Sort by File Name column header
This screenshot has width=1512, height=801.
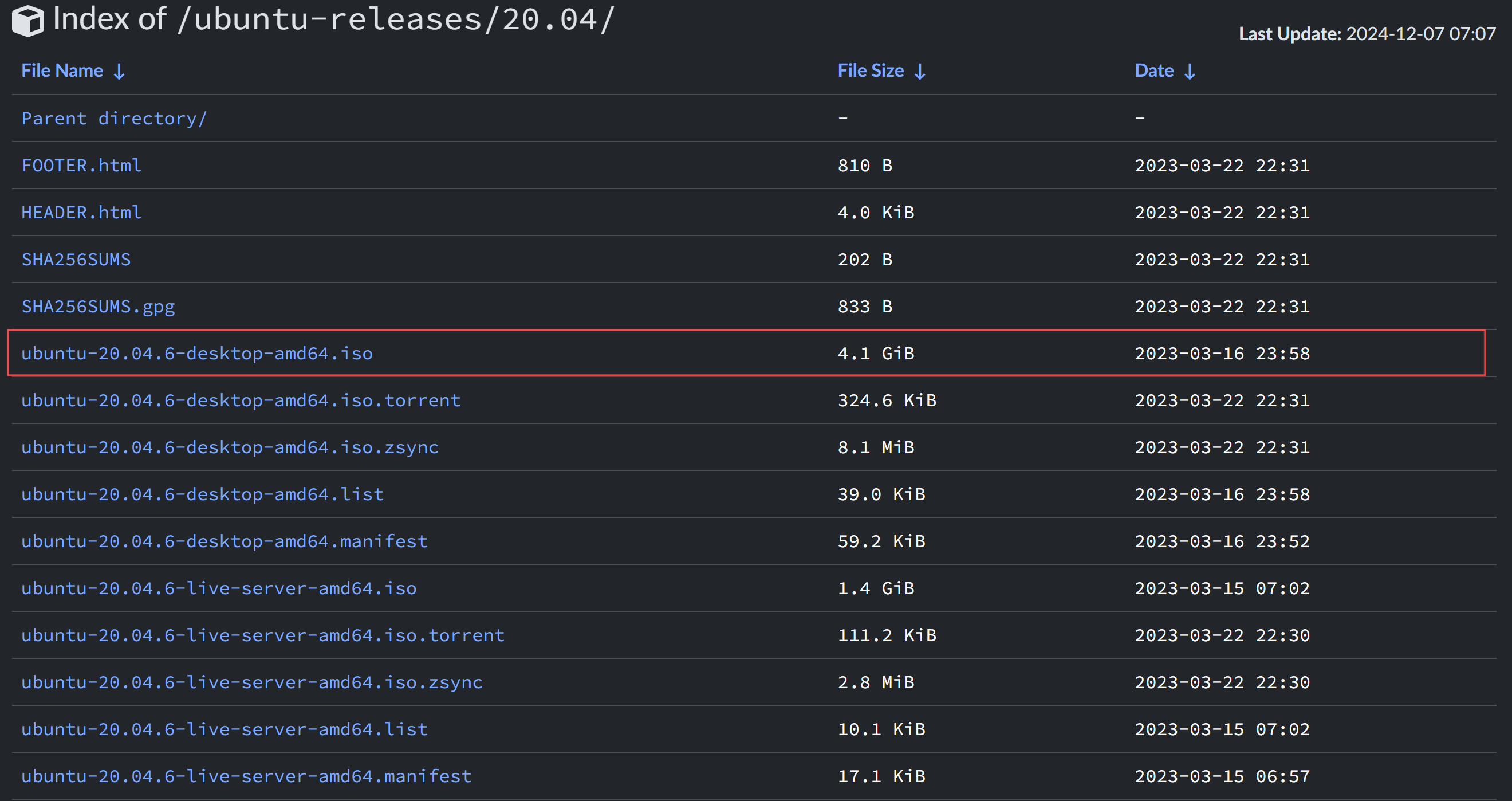click(62, 70)
